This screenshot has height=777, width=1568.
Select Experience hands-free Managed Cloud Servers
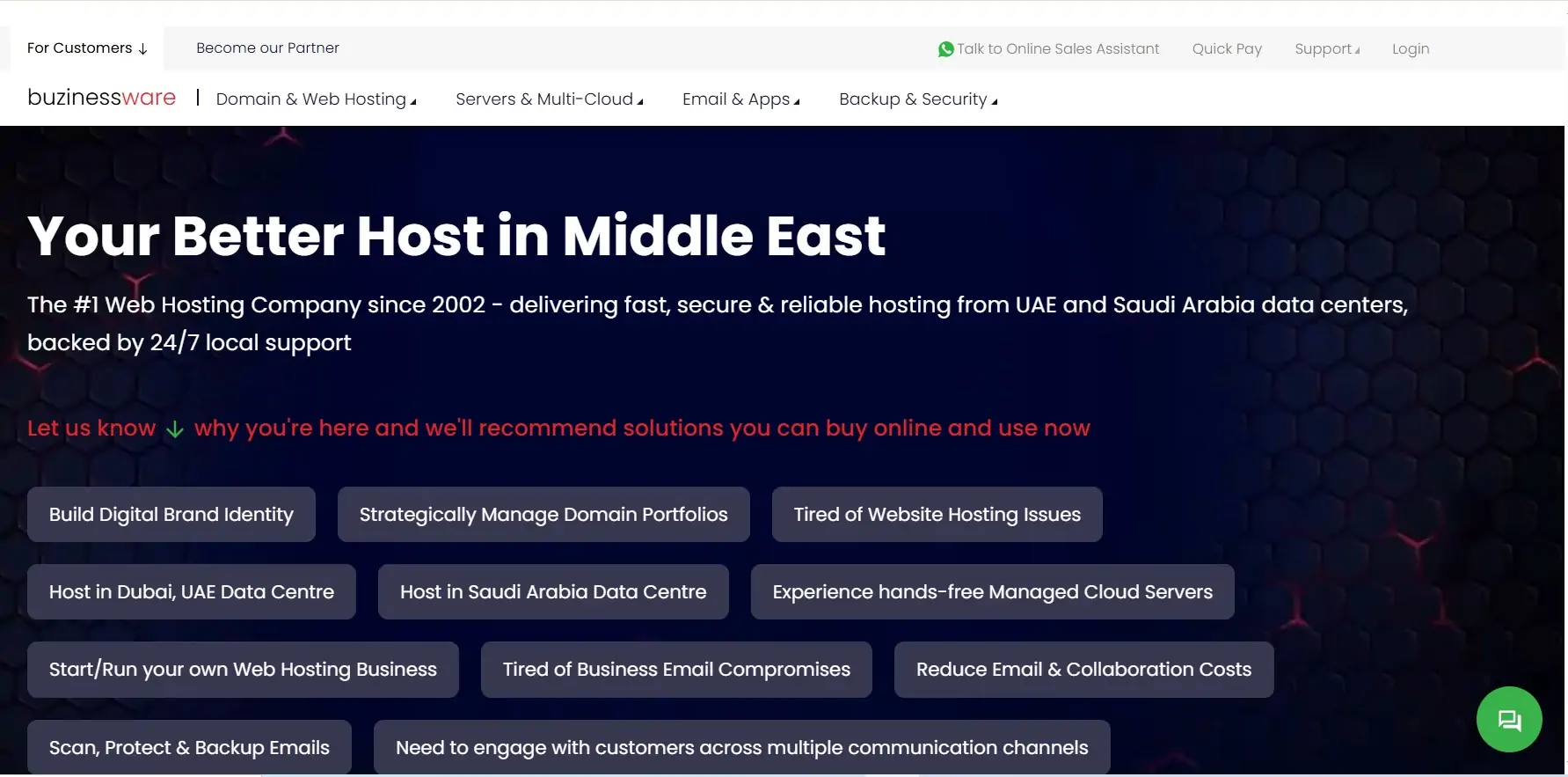point(993,592)
